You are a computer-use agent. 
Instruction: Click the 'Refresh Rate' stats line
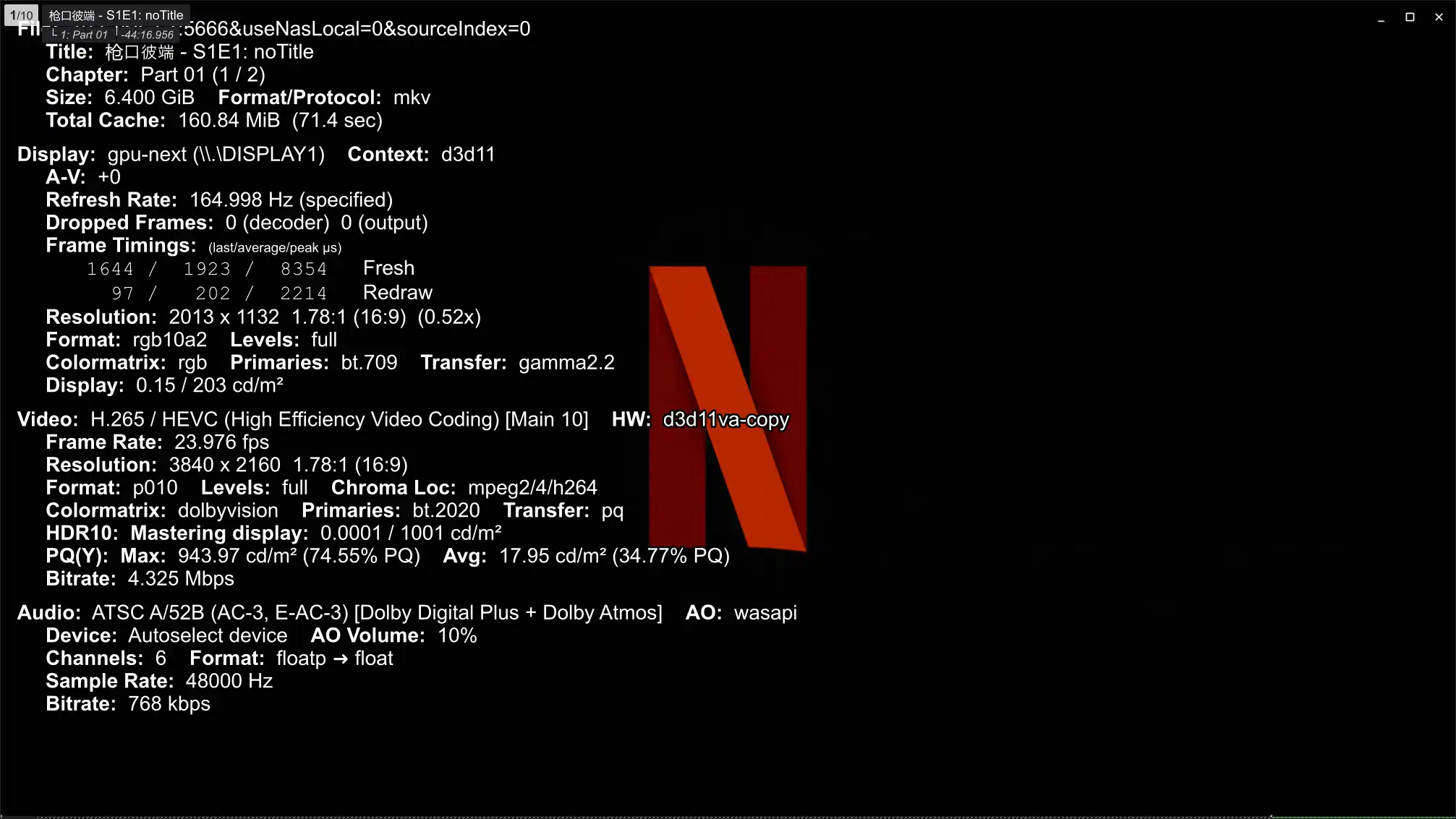tap(219, 200)
